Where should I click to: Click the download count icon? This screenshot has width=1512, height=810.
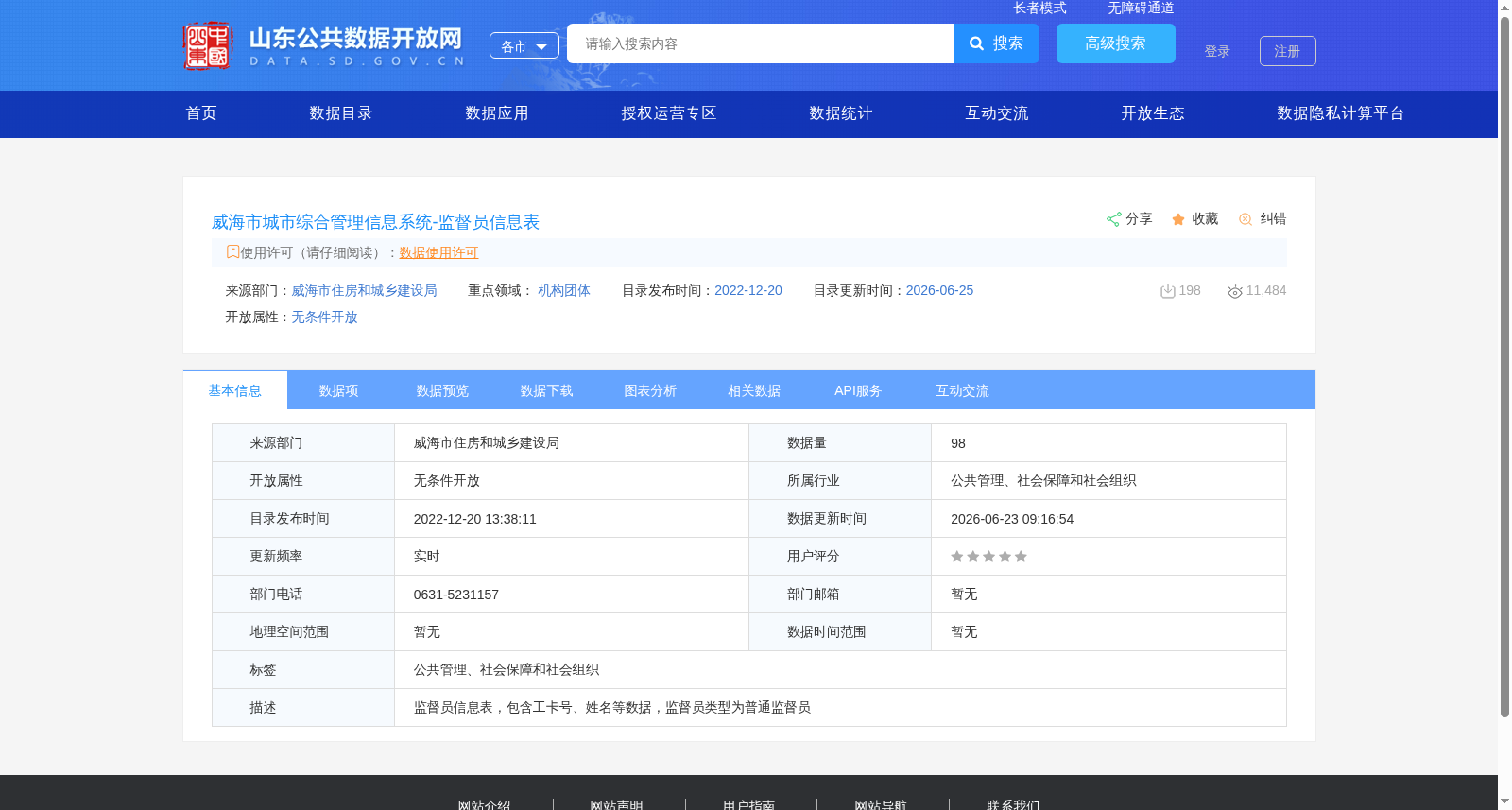click(x=1168, y=291)
